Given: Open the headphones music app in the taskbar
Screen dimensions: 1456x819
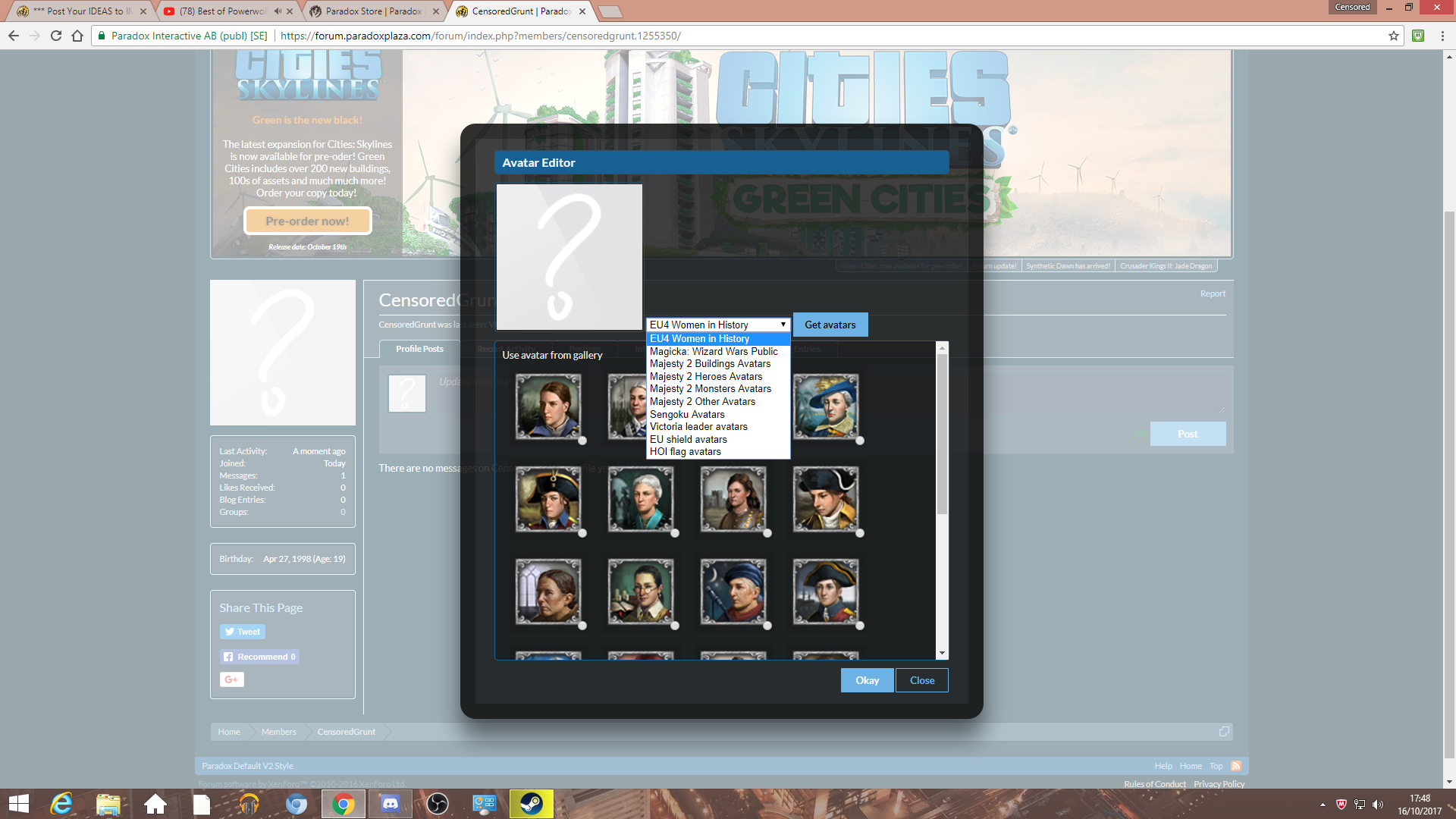Looking at the screenshot, I should (x=249, y=804).
